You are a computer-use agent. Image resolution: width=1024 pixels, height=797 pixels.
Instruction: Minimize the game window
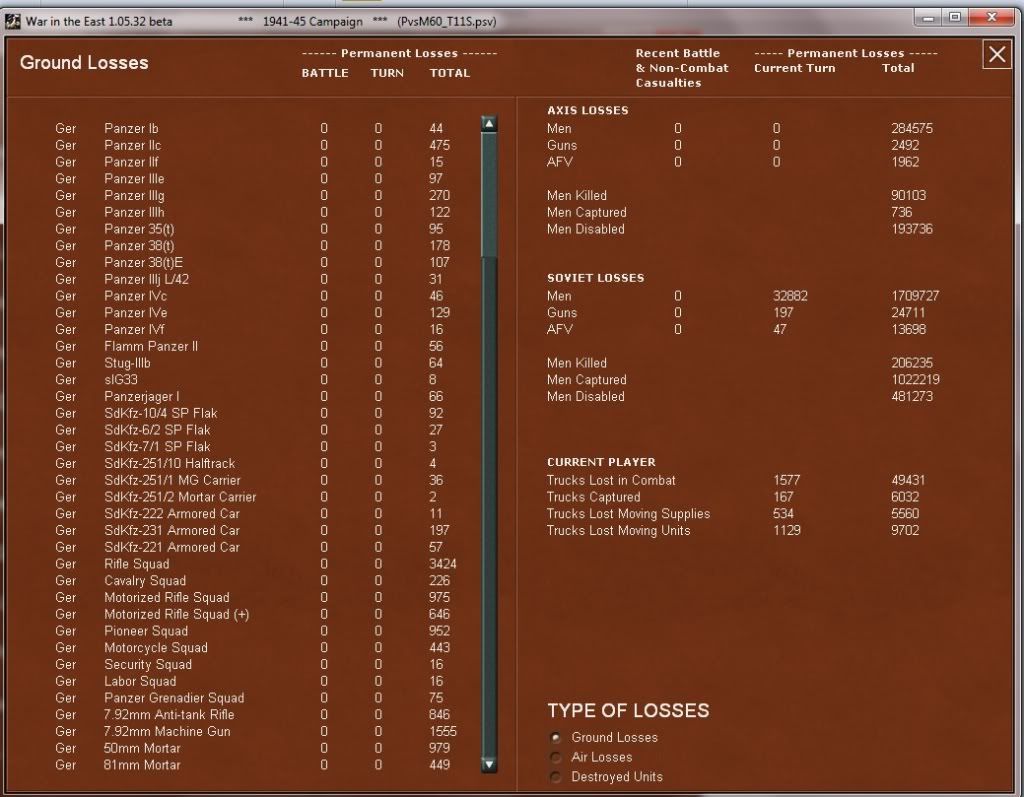(933, 18)
